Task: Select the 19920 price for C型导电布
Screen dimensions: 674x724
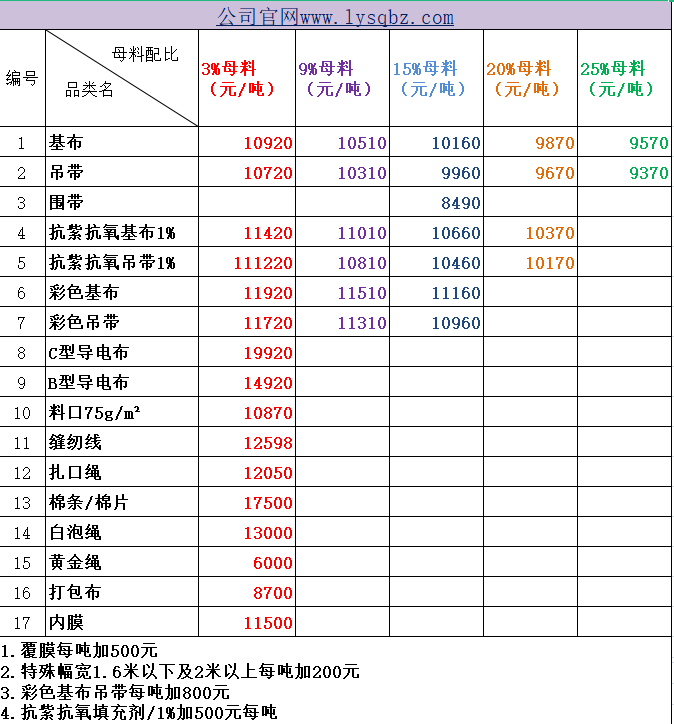Action: (247, 352)
